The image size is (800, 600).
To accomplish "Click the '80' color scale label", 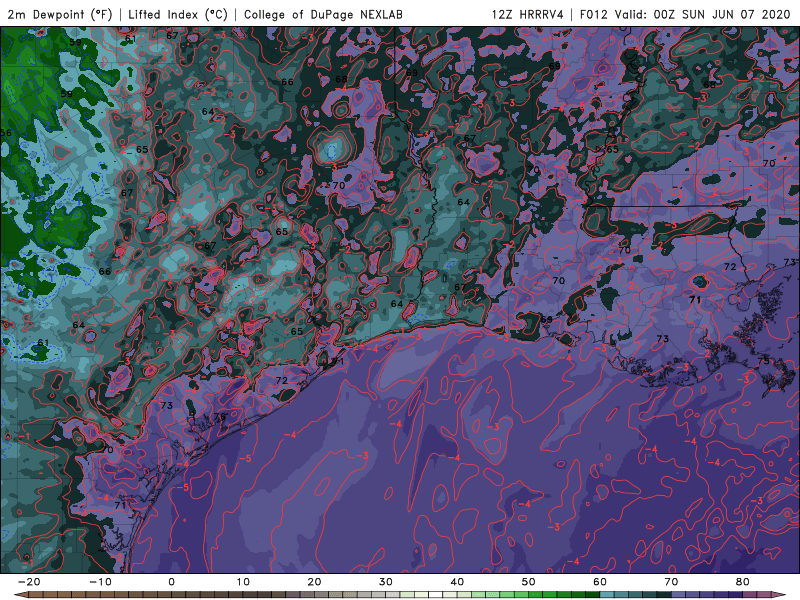I will (743, 582).
